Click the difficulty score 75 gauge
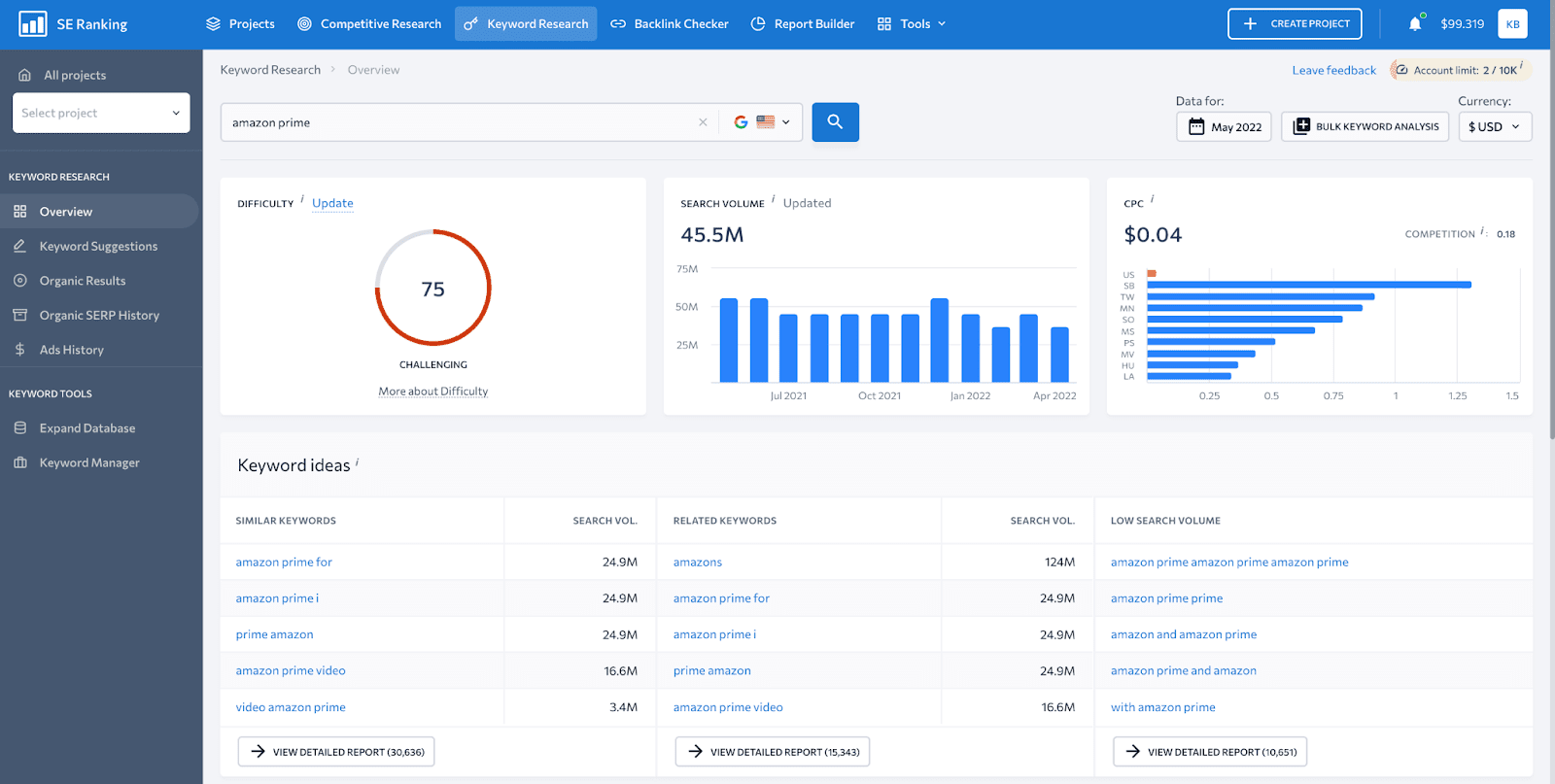 [433, 288]
